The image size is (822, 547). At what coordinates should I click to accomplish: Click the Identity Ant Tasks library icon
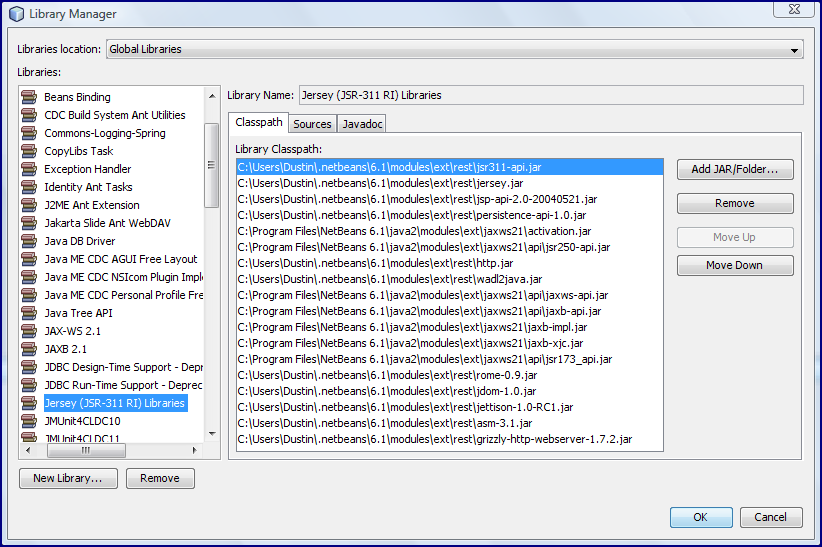[x=29, y=187]
